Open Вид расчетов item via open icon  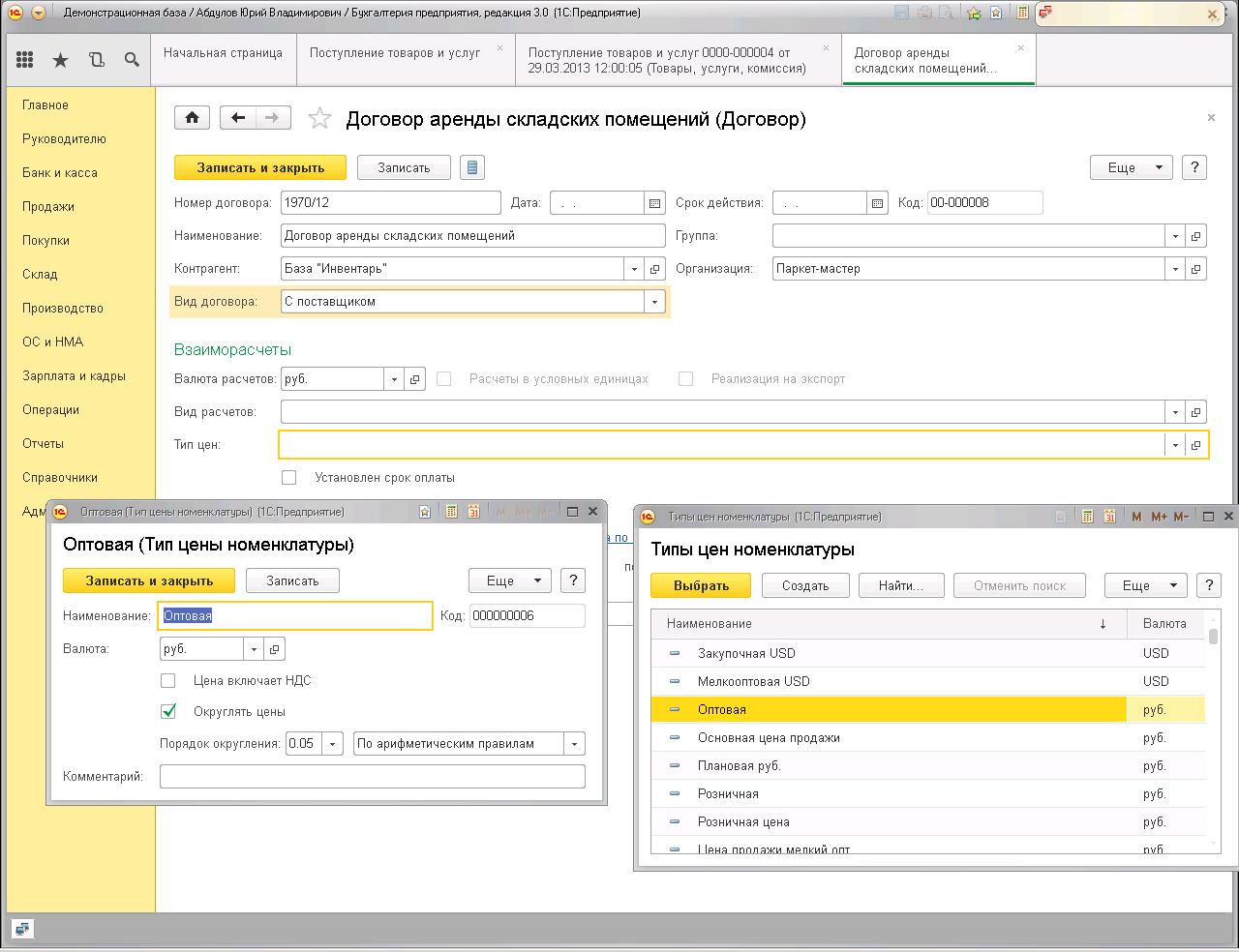1196,412
